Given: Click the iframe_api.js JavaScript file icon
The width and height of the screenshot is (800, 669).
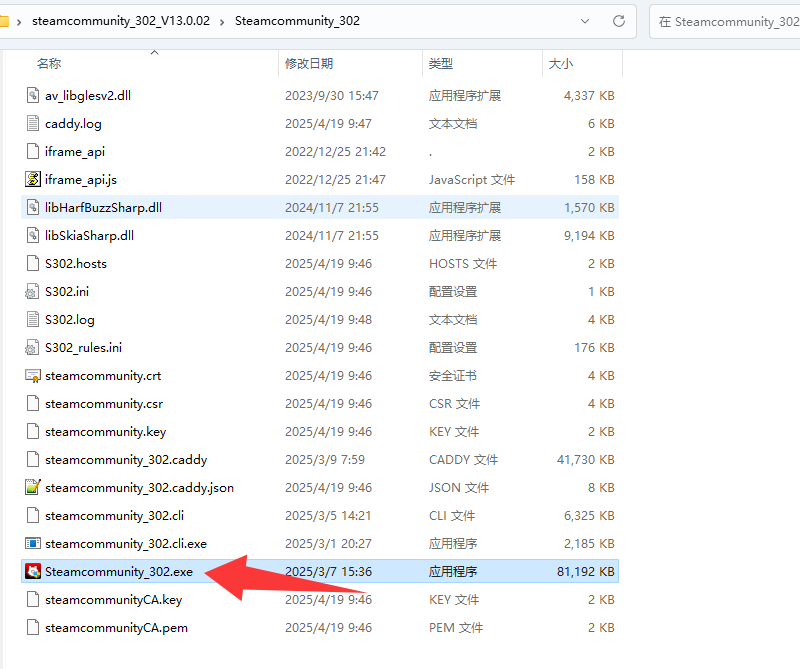Looking at the screenshot, I should (x=33, y=180).
